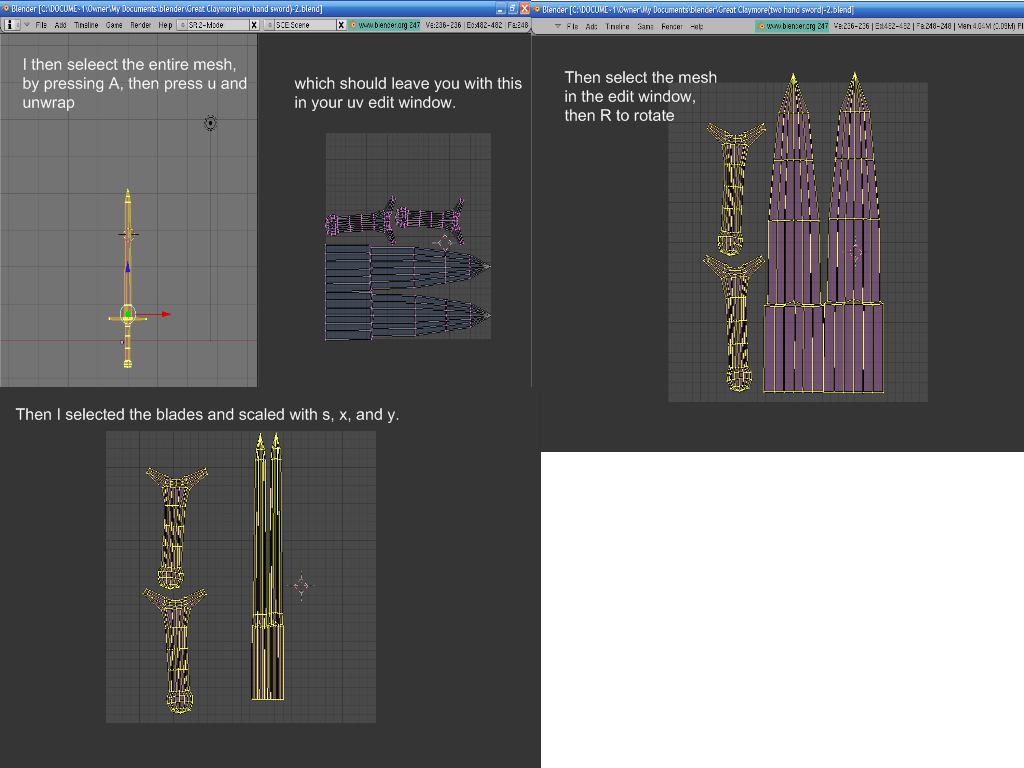1024x768 pixels.
Task: Minimize the left Blender window
Action: pos(501,8)
